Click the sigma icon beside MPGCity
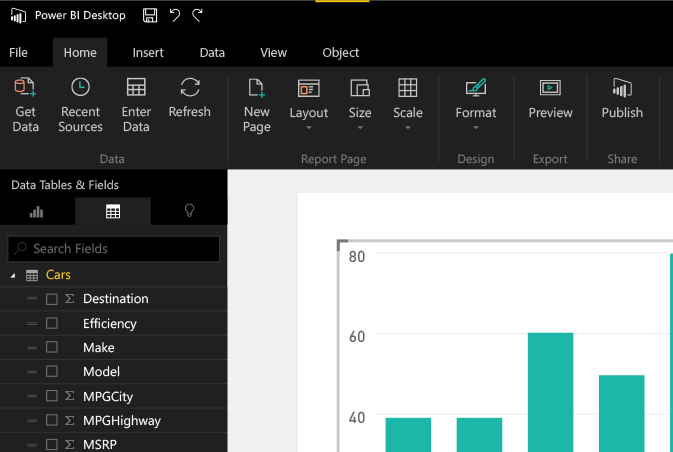The image size is (673, 452). (x=69, y=396)
